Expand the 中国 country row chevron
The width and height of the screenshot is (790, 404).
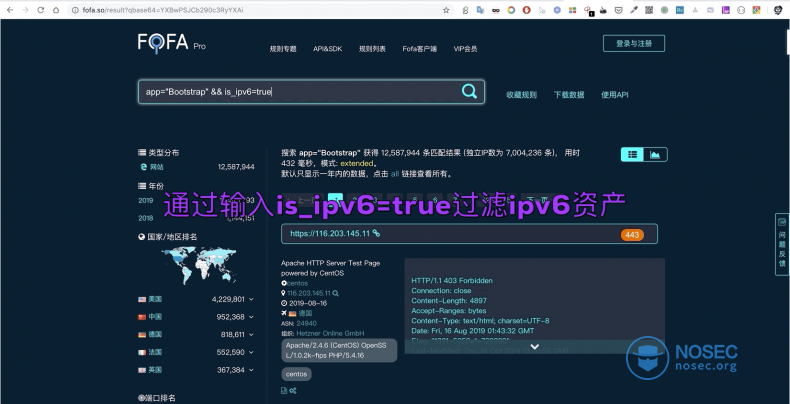click(251, 317)
